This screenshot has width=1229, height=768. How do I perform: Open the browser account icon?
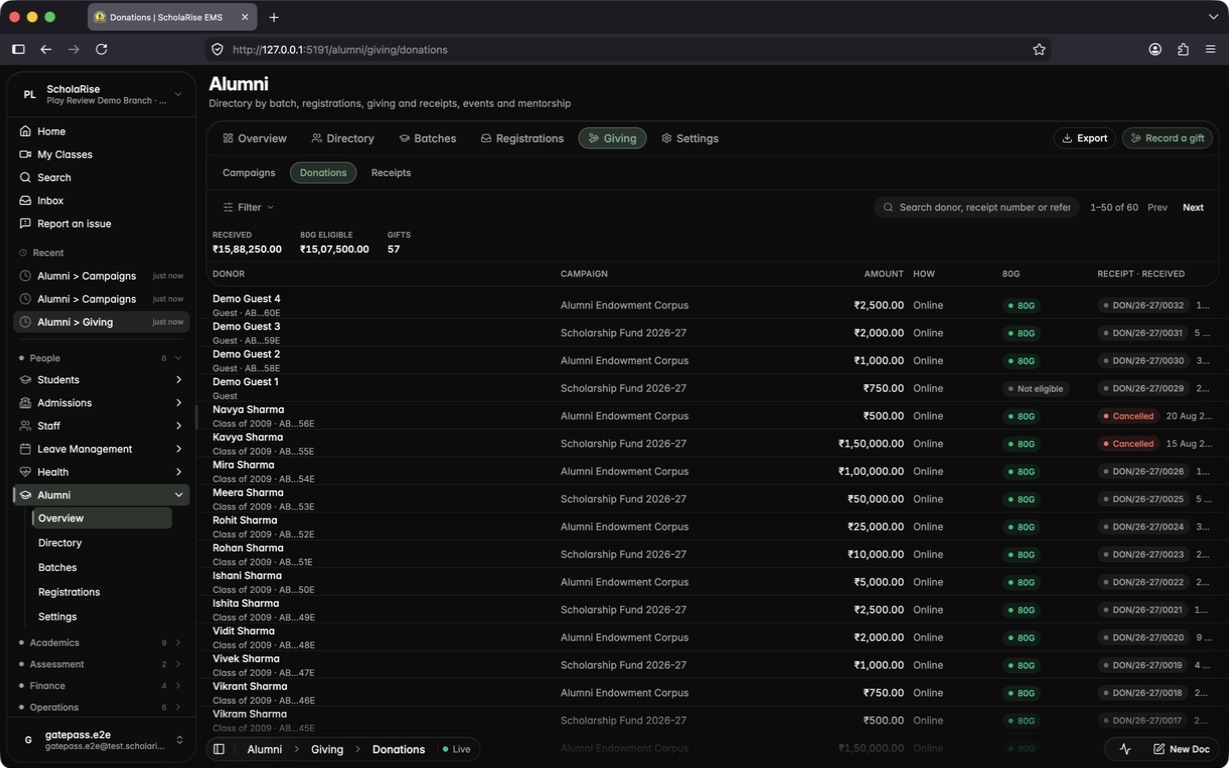[1155, 49]
